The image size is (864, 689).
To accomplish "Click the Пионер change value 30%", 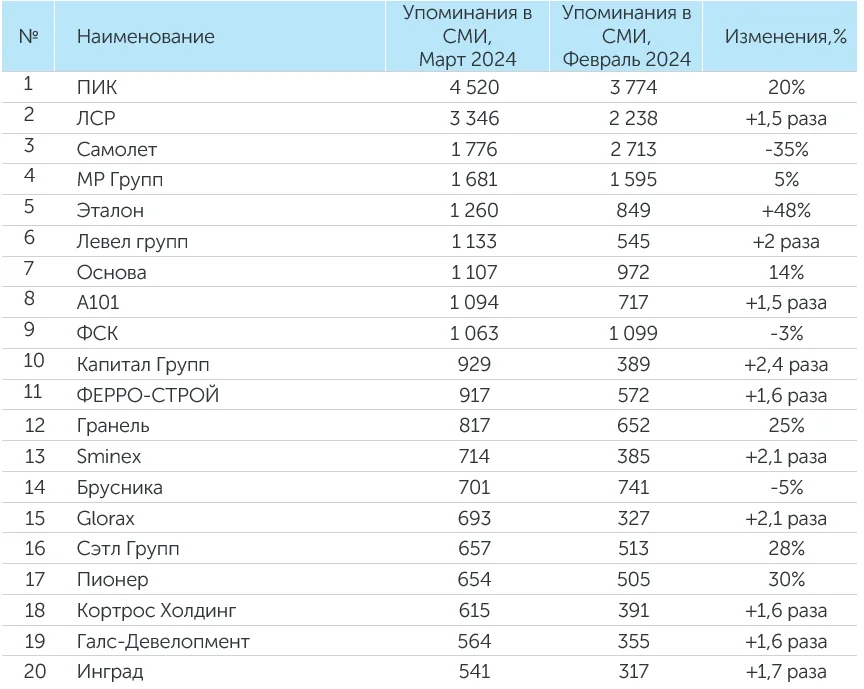I will coord(785,580).
